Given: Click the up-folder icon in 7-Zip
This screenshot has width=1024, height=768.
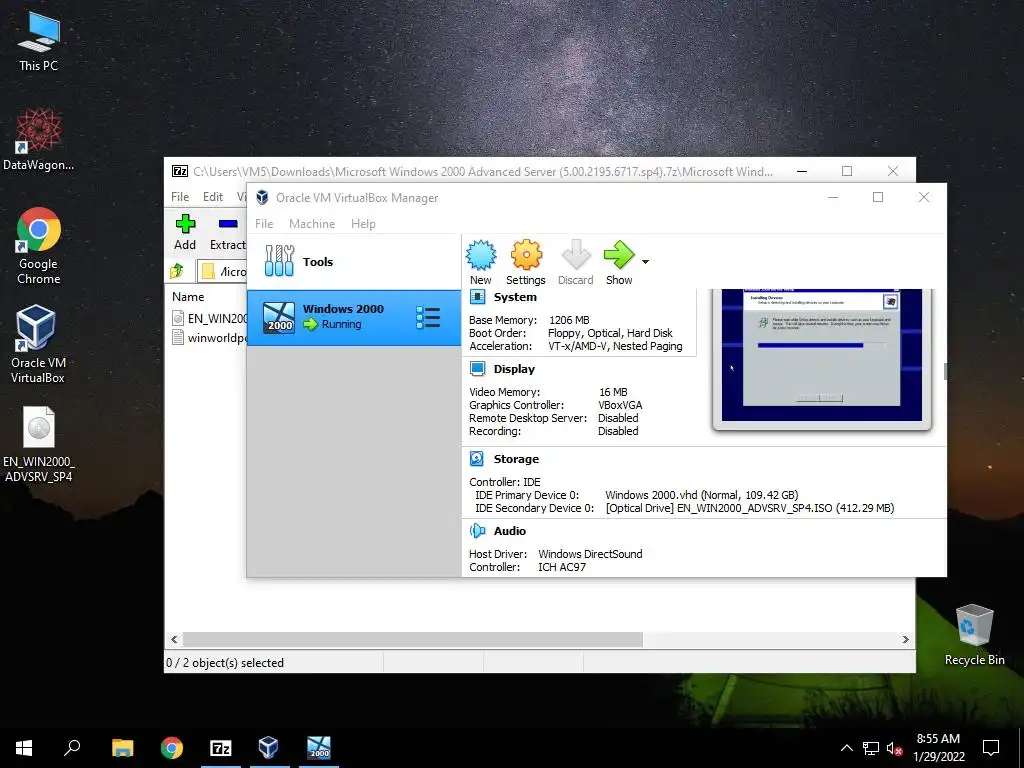Looking at the screenshot, I should point(177,271).
